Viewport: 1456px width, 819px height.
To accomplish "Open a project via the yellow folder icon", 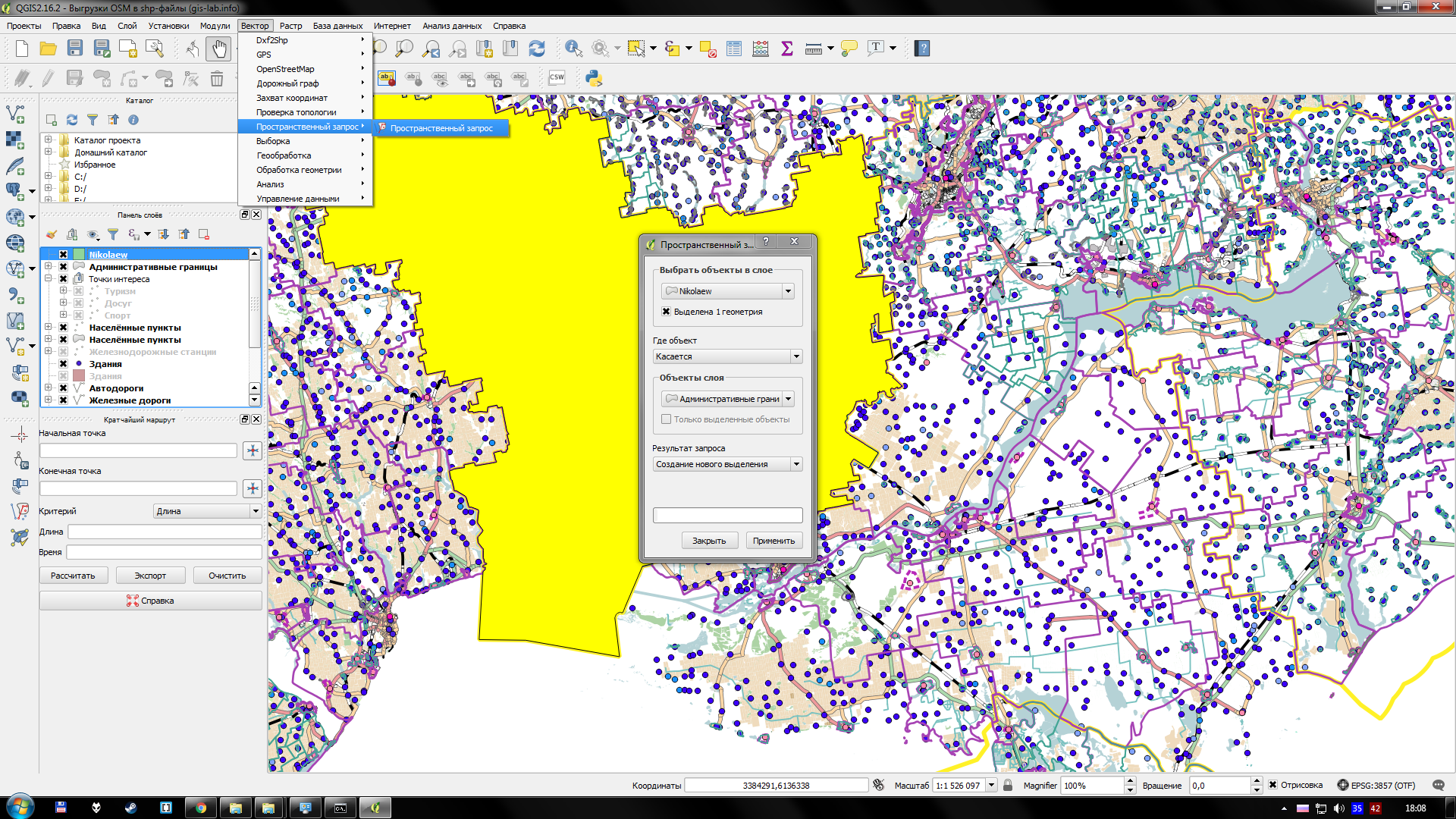I will (49, 49).
